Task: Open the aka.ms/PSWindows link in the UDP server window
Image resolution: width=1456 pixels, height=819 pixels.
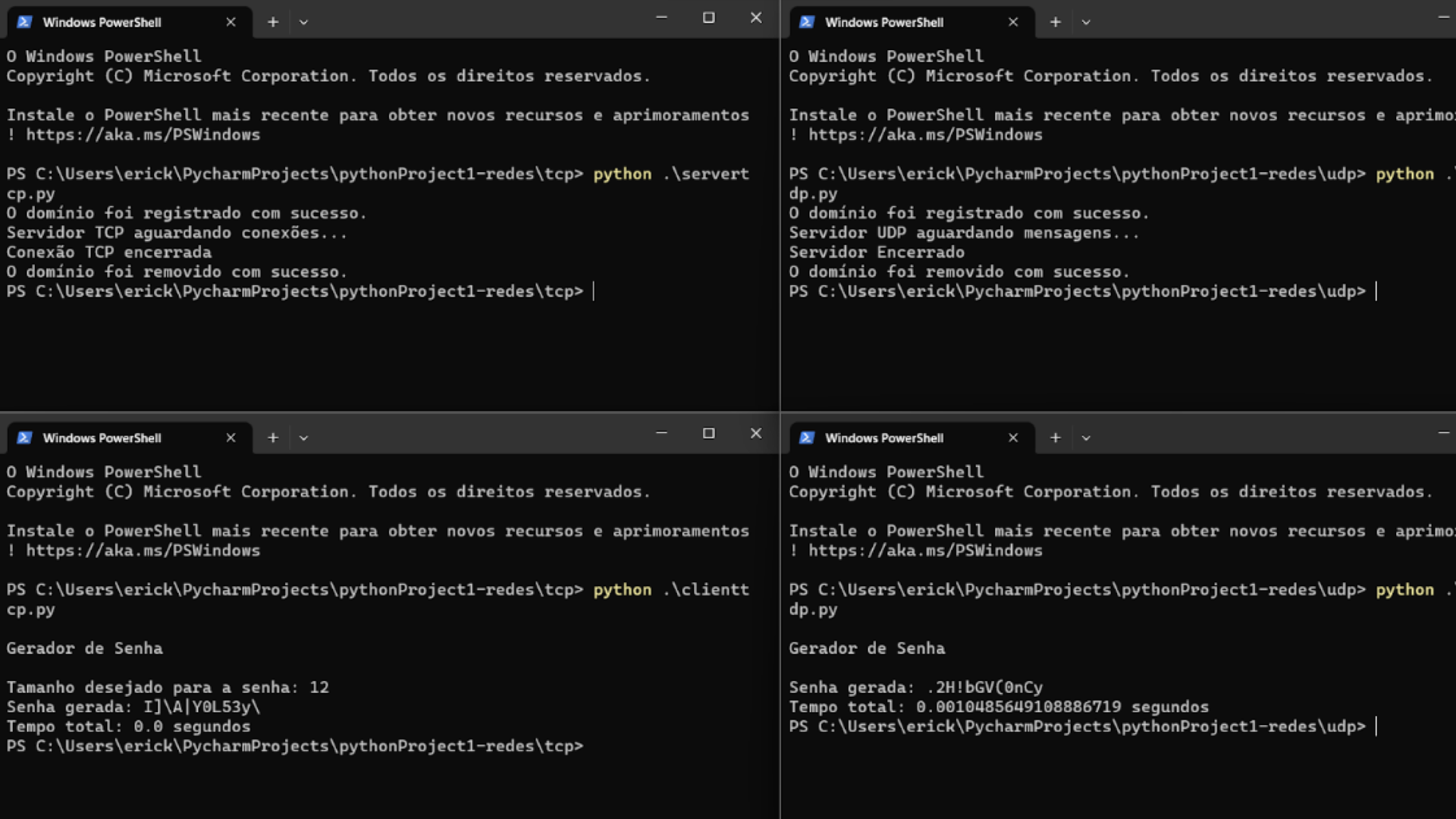Action: point(926,135)
